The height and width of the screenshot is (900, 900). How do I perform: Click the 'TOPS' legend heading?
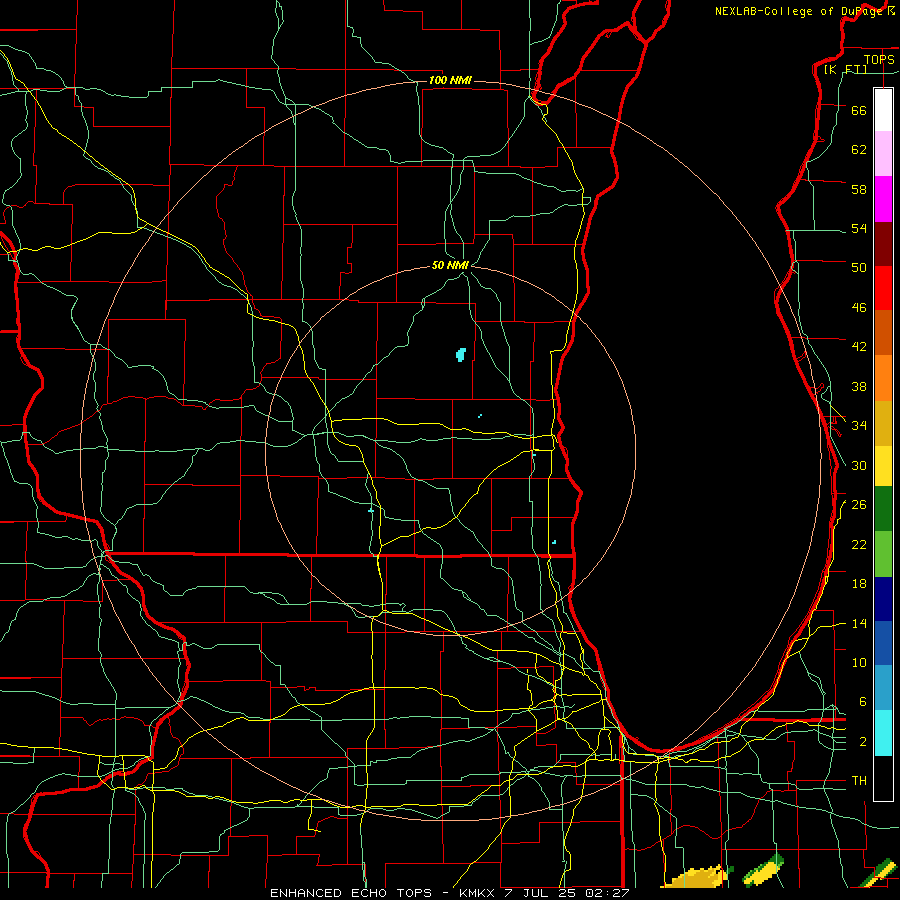879,59
